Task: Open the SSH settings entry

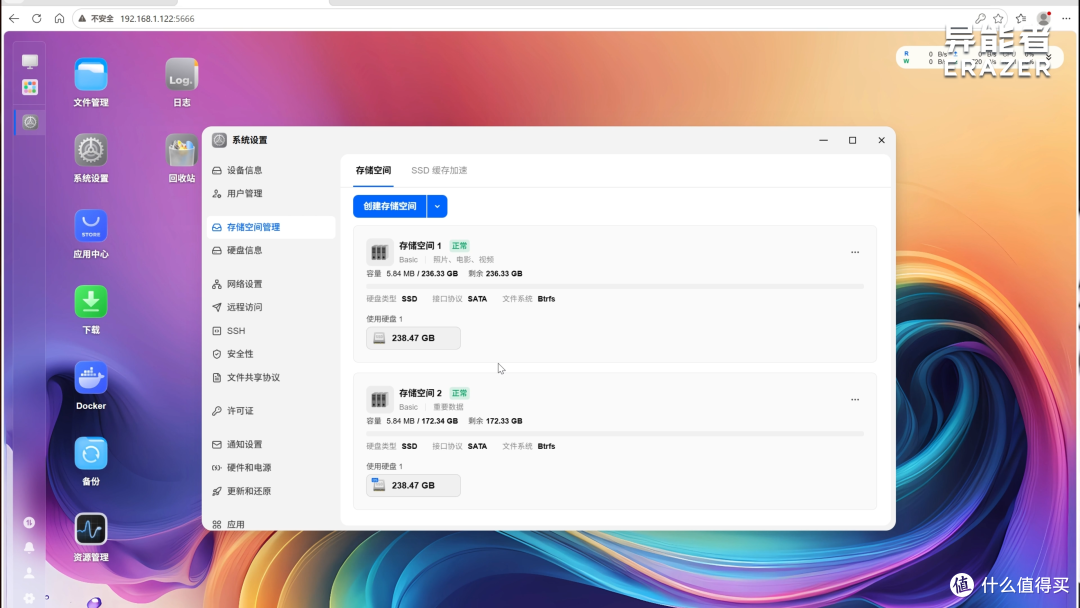Action: pyautogui.click(x=271, y=331)
